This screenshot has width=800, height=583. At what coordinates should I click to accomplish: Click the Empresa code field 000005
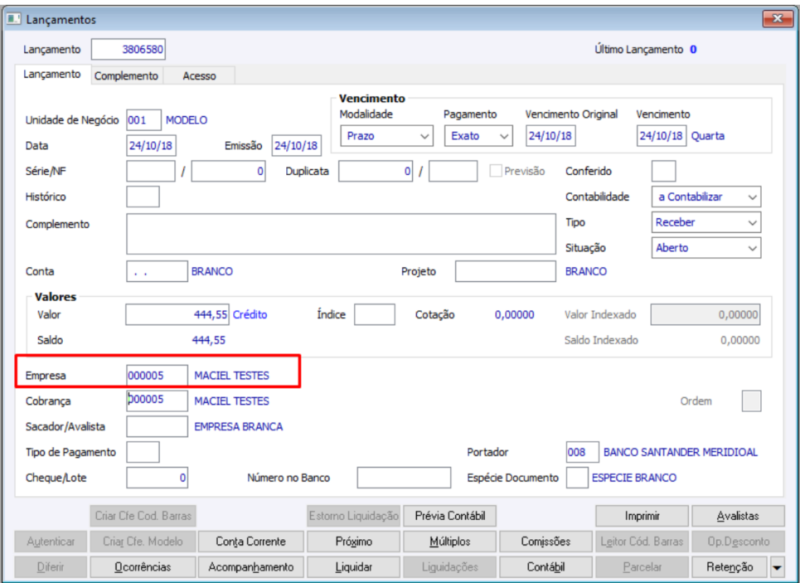pos(157,376)
